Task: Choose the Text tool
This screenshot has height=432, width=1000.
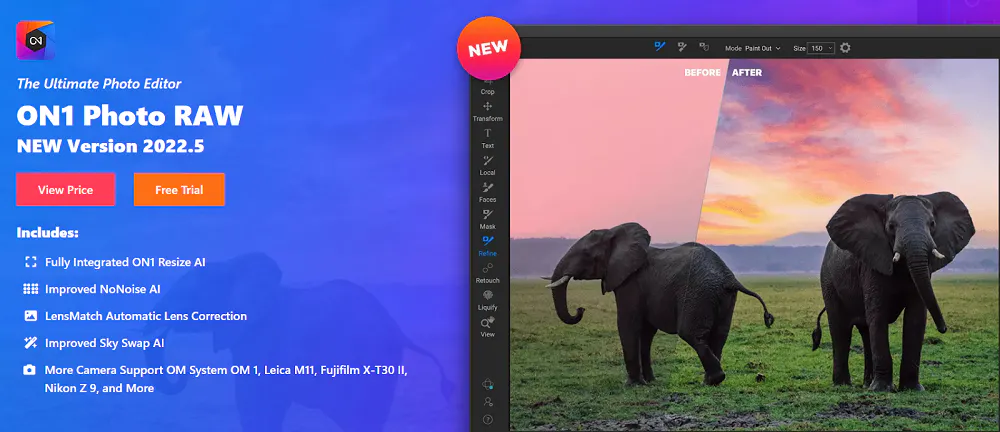Action: [x=488, y=137]
